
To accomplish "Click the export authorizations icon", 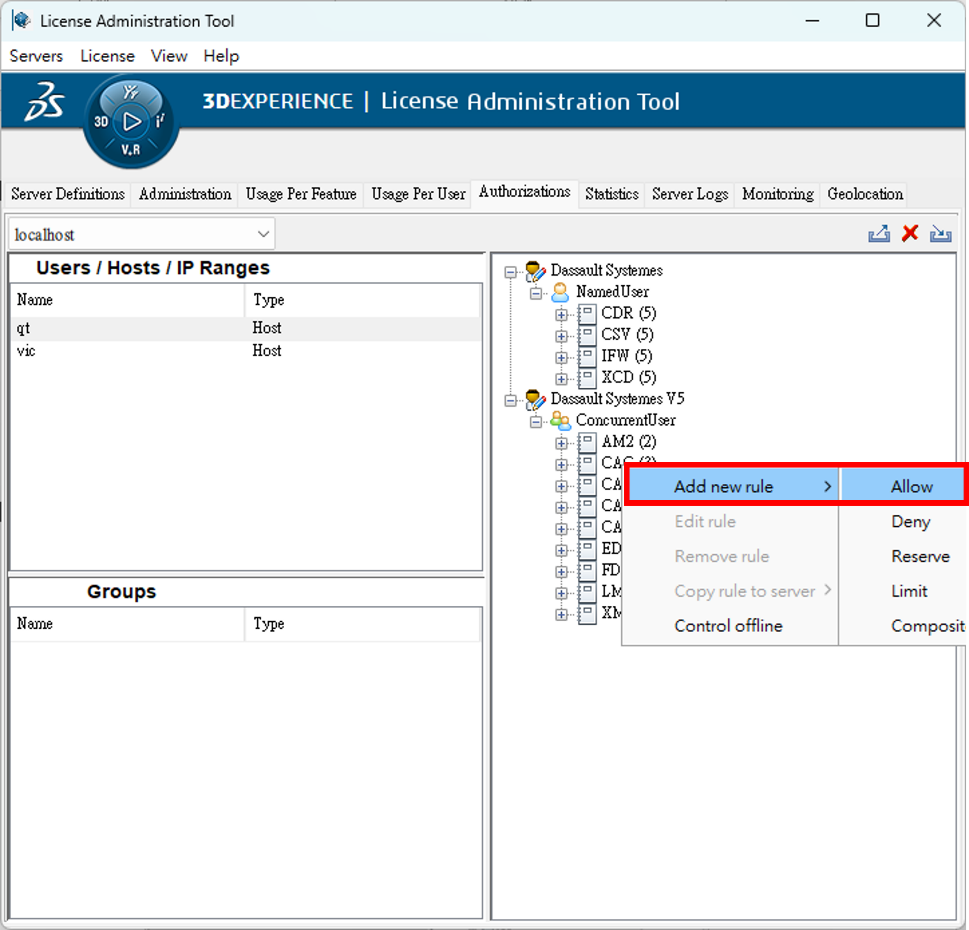I will pyautogui.click(x=879, y=234).
